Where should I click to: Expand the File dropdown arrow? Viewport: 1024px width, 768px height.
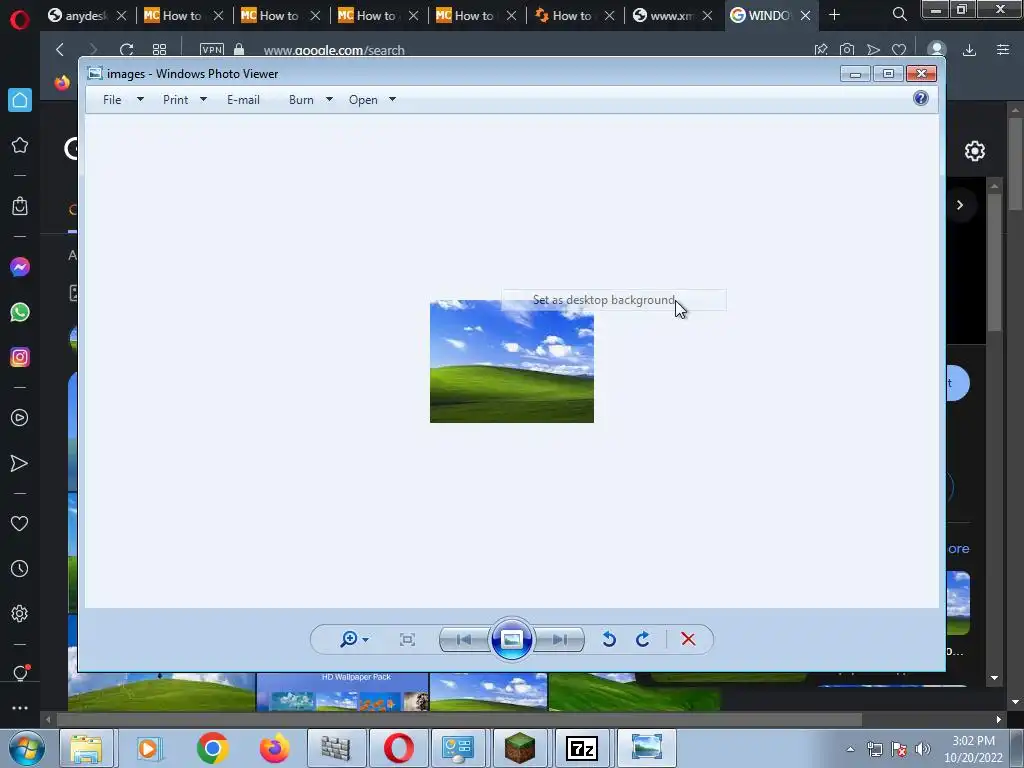click(x=140, y=99)
